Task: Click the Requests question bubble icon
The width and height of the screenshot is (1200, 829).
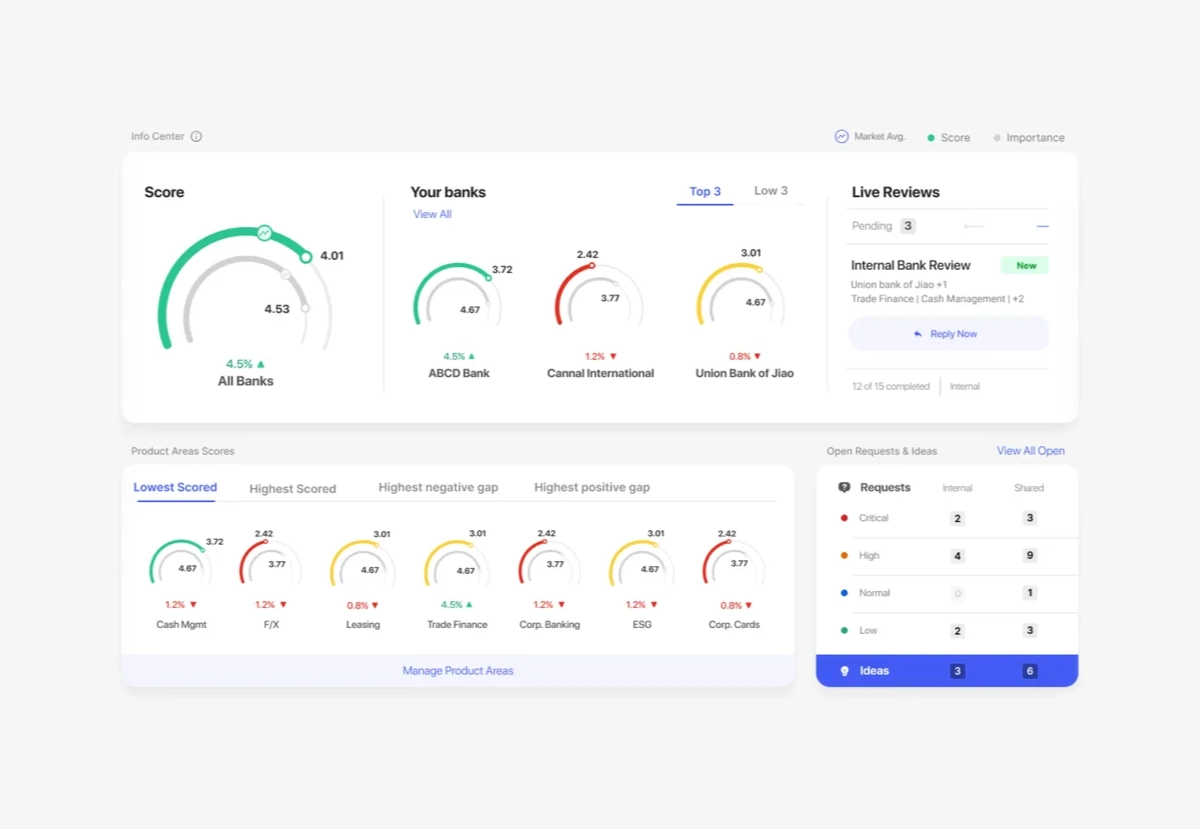Action: click(845, 488)
